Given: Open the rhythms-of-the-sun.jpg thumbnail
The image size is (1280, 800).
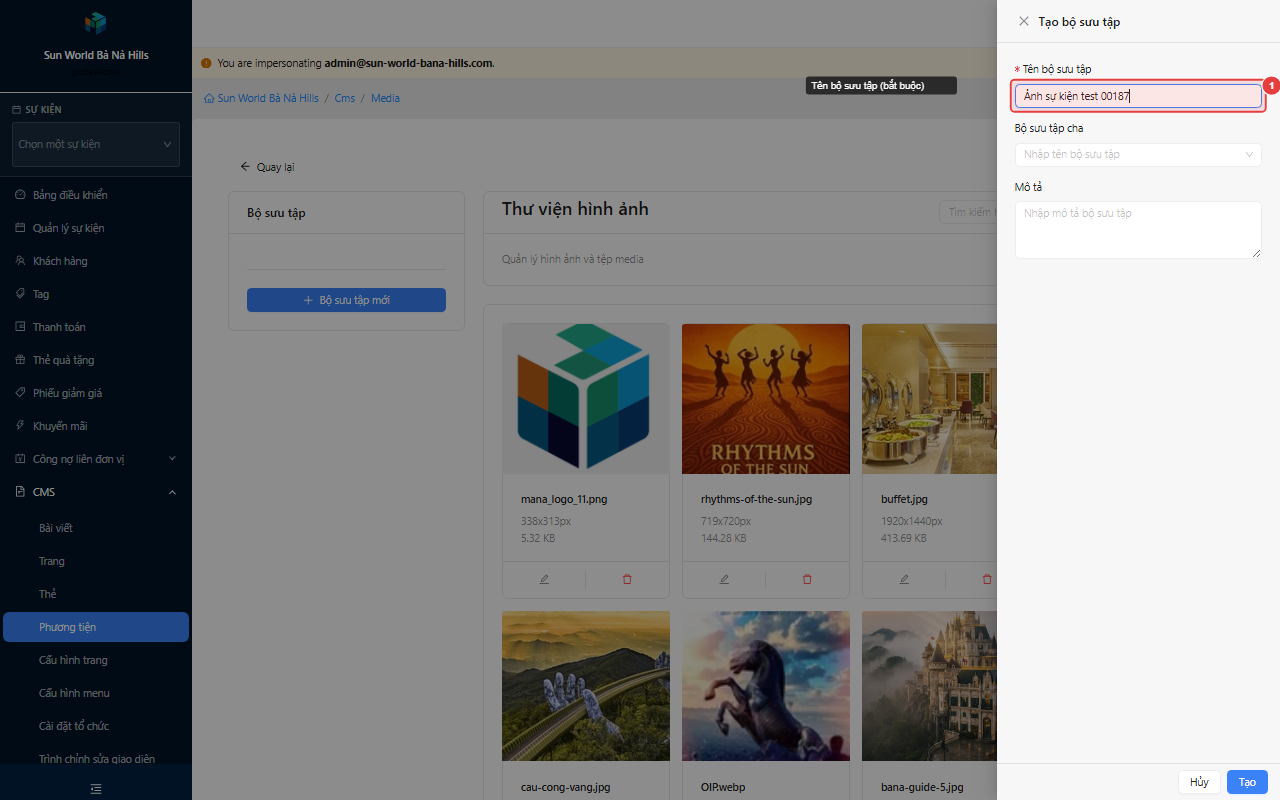Looking at the screenshot, I should coord(766,398).
